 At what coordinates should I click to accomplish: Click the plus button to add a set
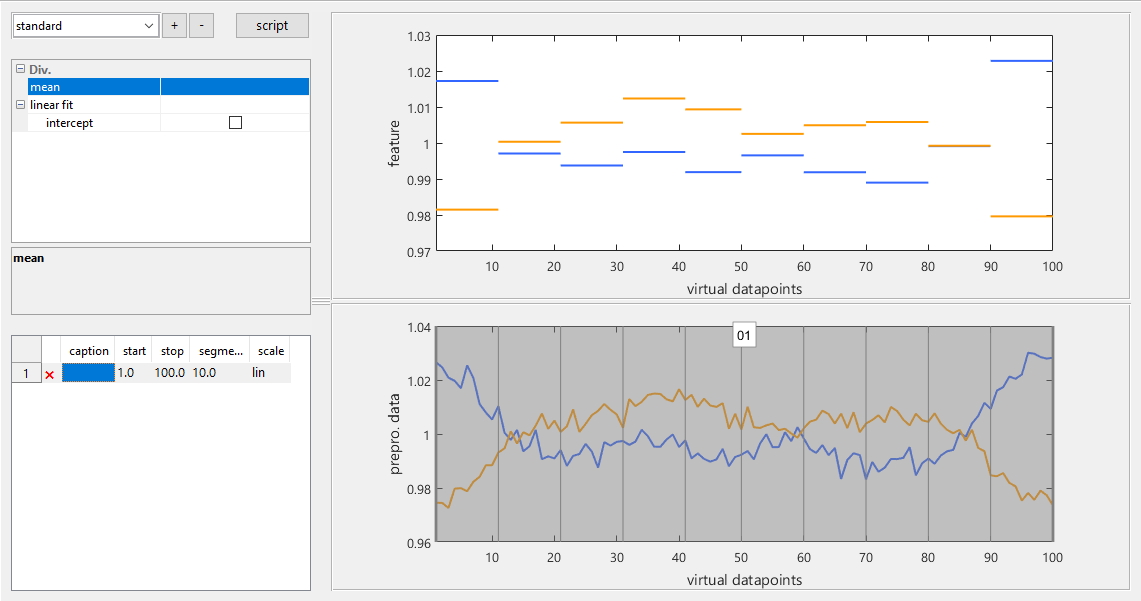(174, 26)
